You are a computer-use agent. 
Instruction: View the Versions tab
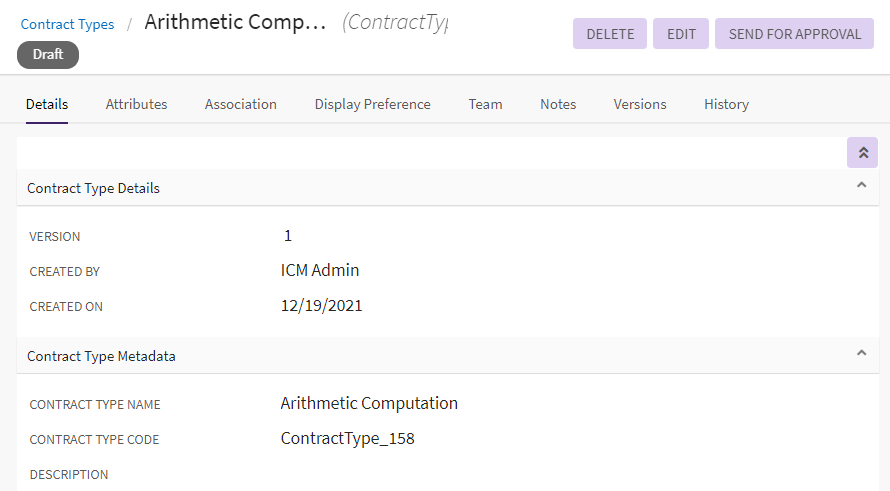pos(640,104)
